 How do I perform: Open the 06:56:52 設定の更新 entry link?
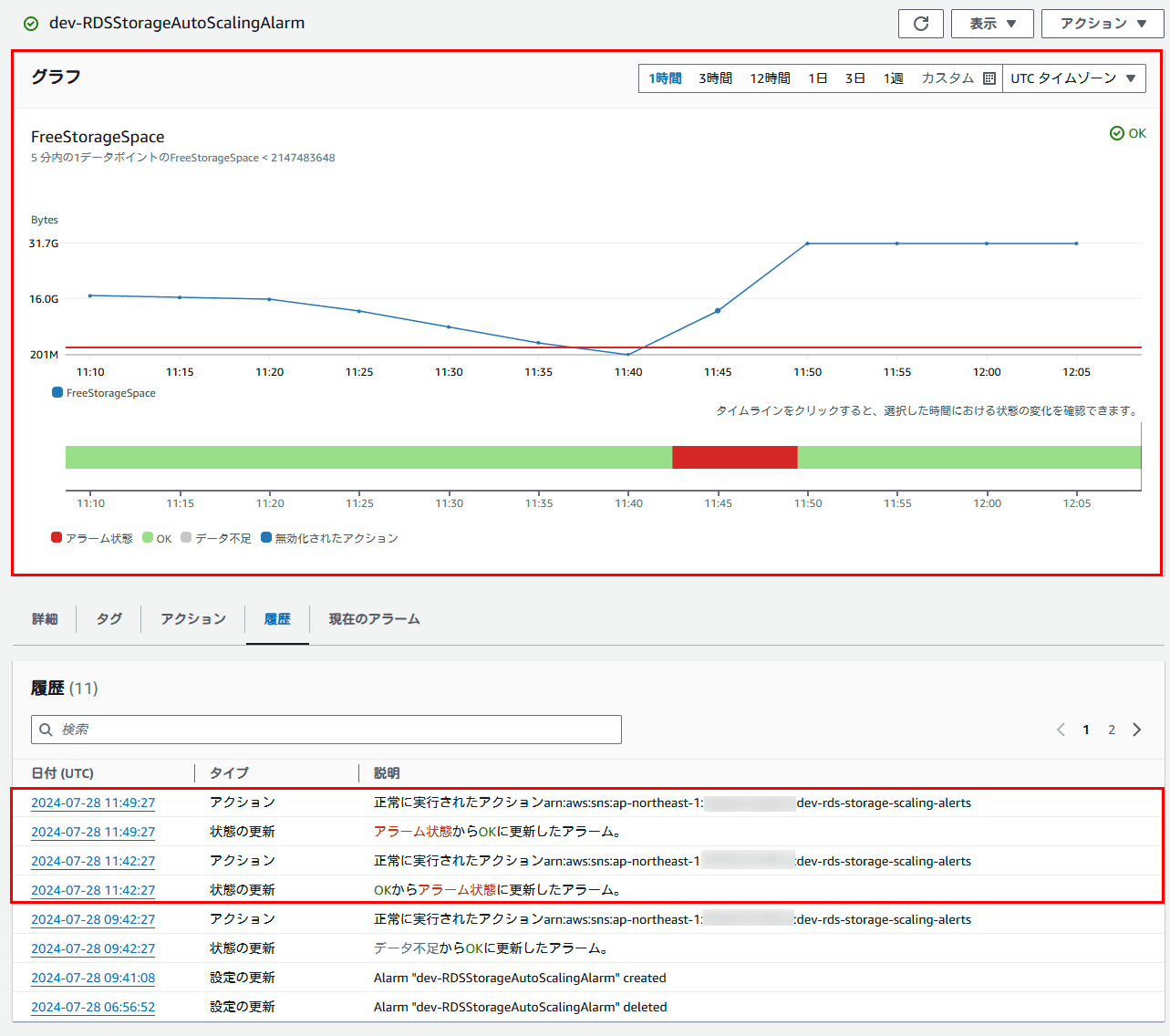click(93, 1008)
